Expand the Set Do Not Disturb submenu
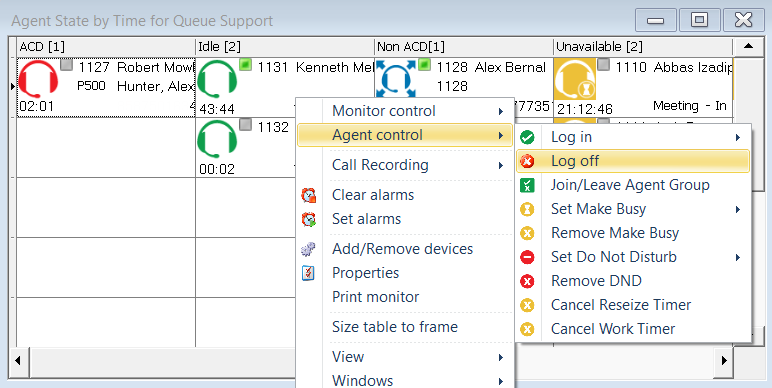This screenshot has width=772, height=388. tap(633, 257)
